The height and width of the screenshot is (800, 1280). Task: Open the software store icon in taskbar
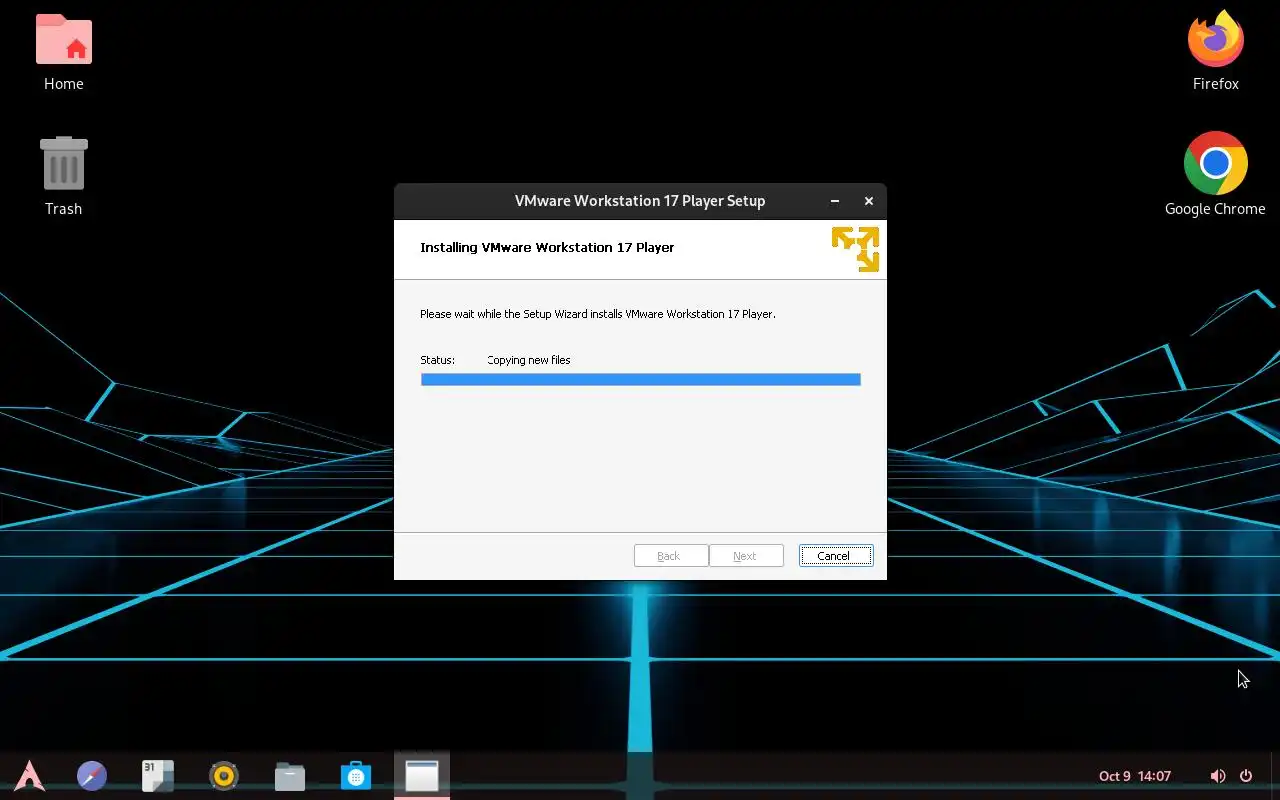point(356,775)
